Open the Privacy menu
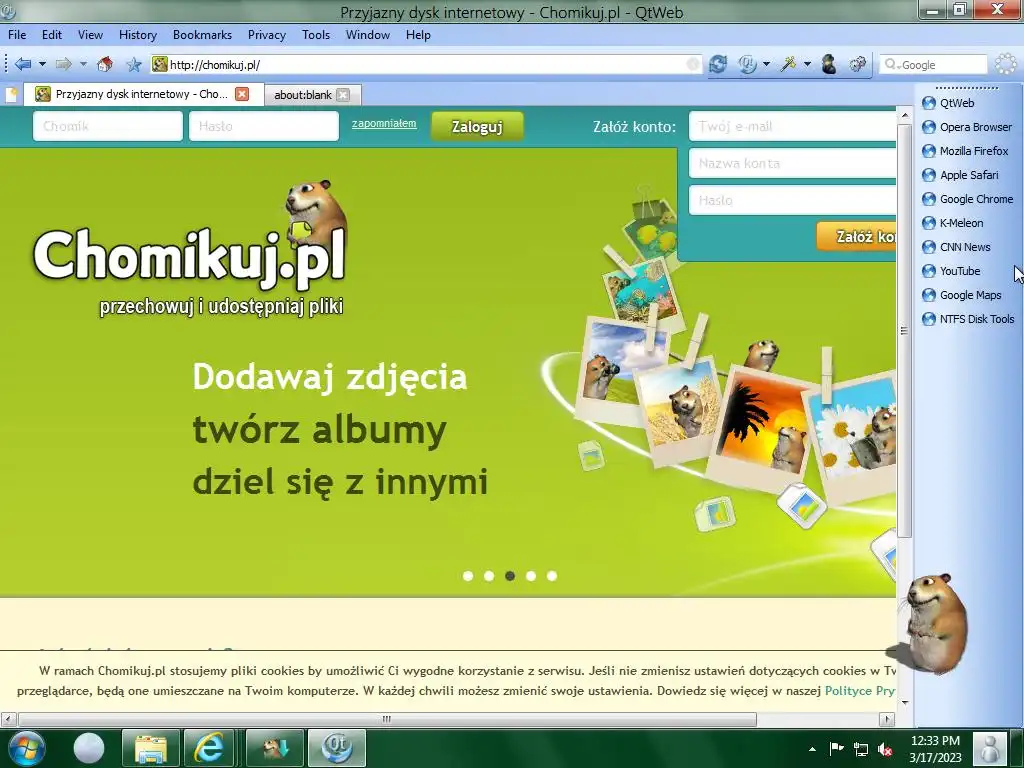Image resolution: width=1024 pixels, height=768 pixels. pyautogui.click(x=266, y=35)
